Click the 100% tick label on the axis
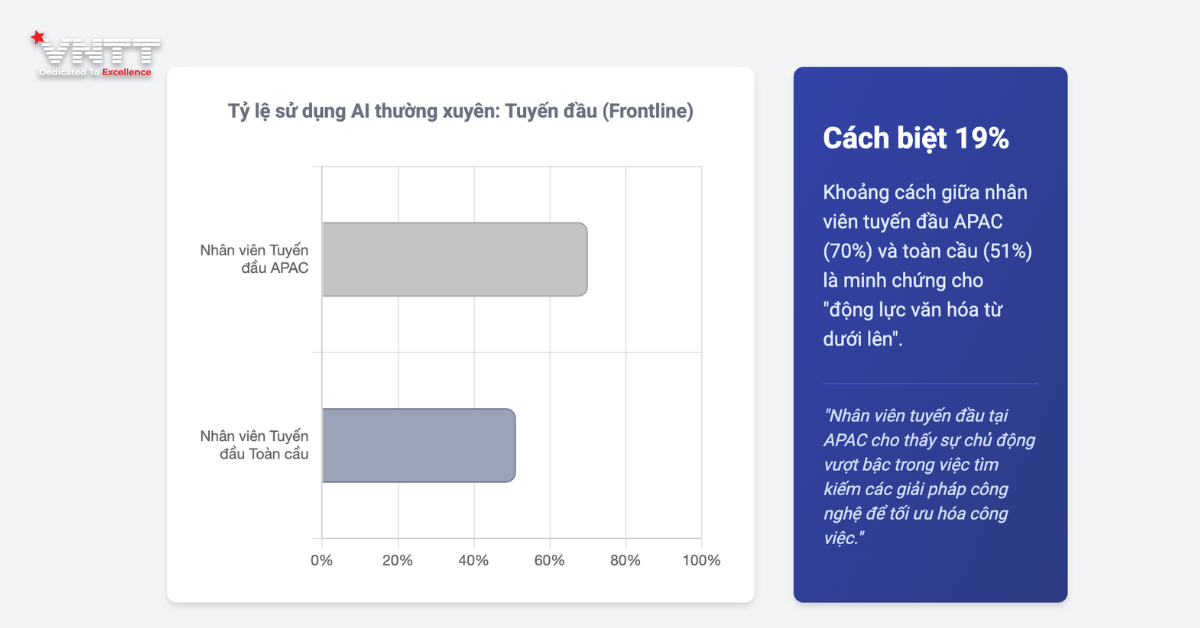Image resolution: width=1200 pixels, height=628 pixels. click(700, 560)
